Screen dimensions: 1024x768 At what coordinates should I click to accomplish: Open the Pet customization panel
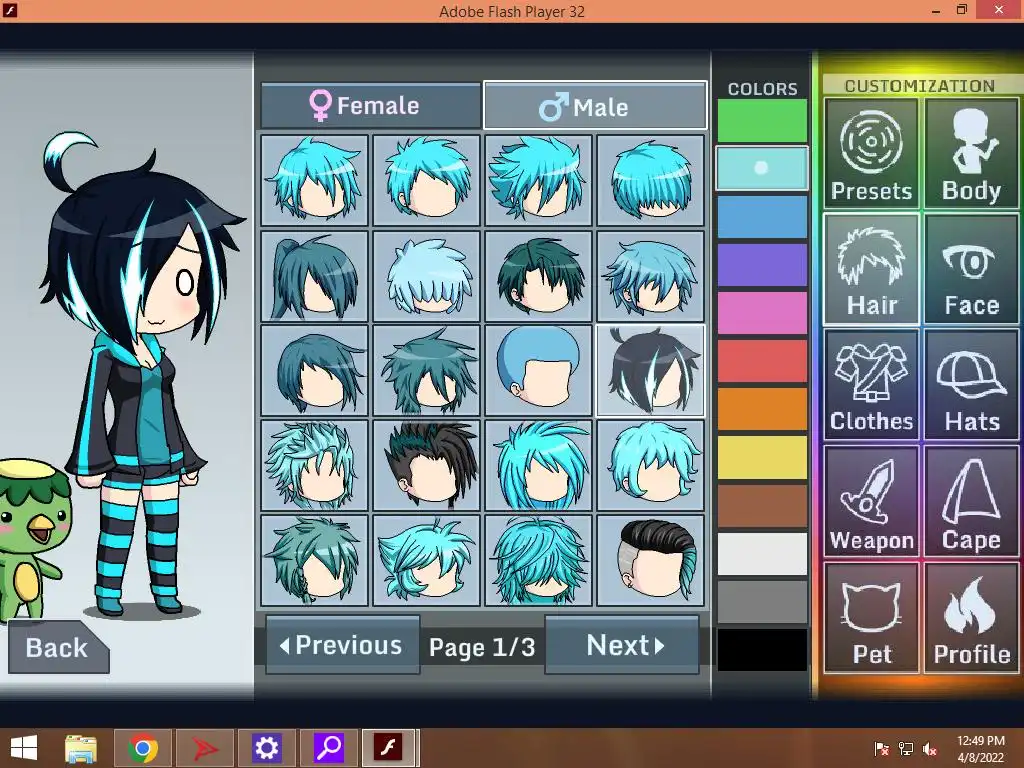tap(871, 618)
